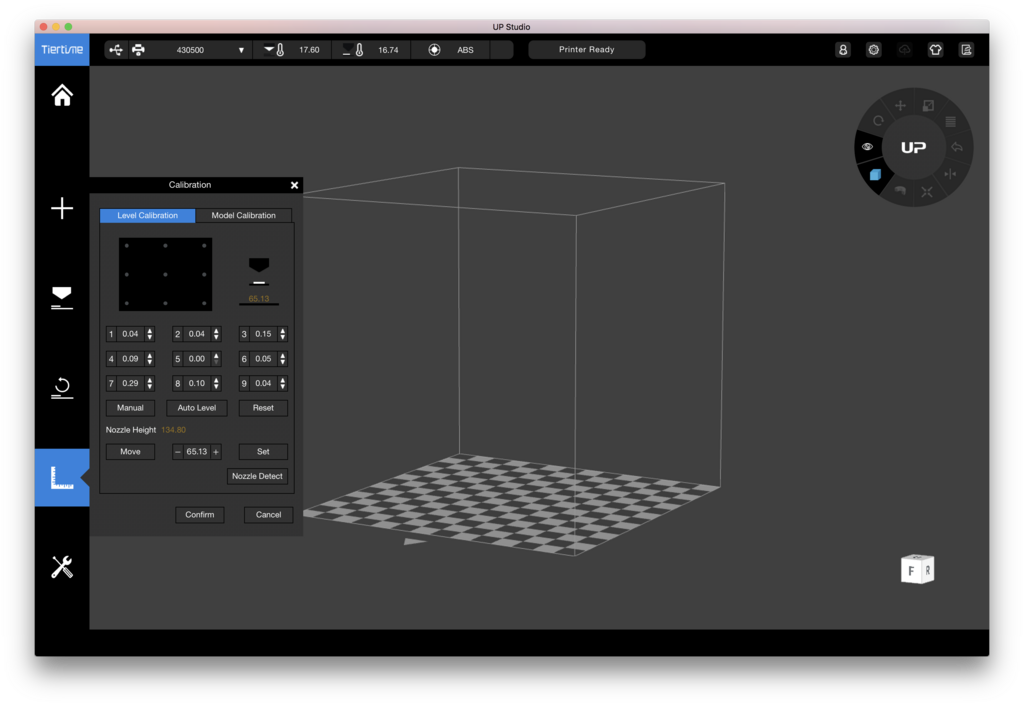This screenshot has width=1024, height=706.
Task: Click the Move button
Action: pos(131,452)
